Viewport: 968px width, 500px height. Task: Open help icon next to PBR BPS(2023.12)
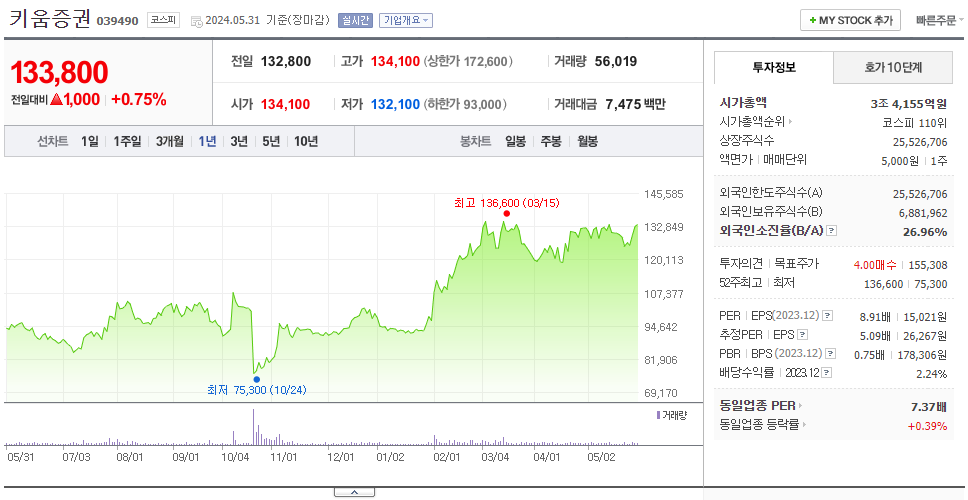pos(831,354)
